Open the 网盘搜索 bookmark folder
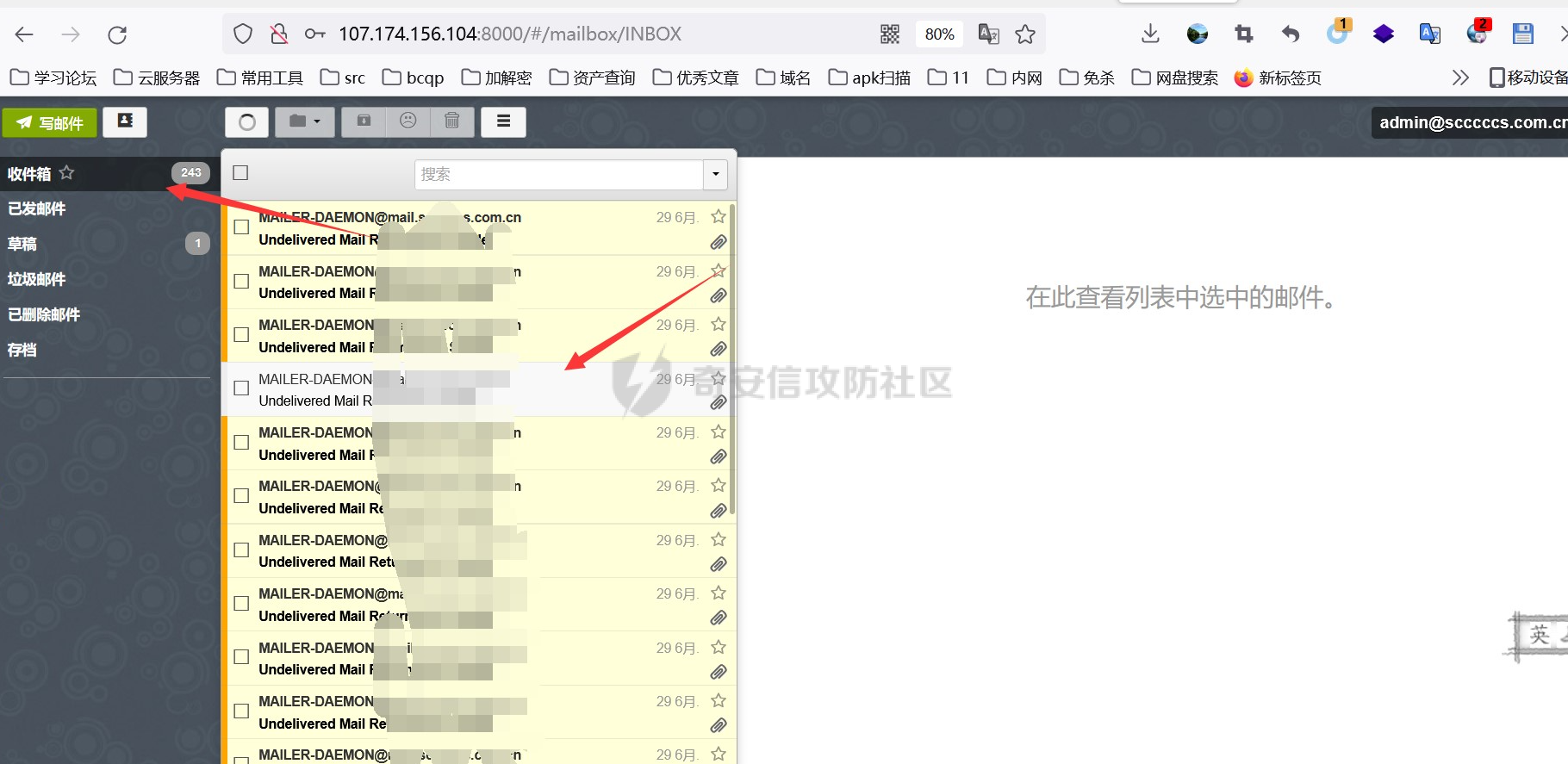Screen dimensions: 1568x764 click(x=1175, y=78)
